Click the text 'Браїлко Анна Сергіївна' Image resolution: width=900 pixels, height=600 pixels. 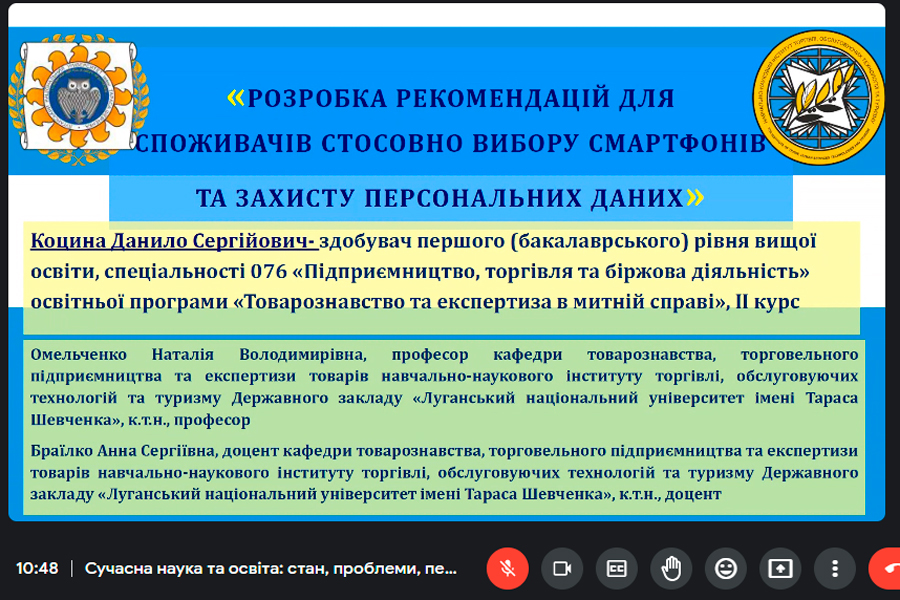[x=123, y=451]
